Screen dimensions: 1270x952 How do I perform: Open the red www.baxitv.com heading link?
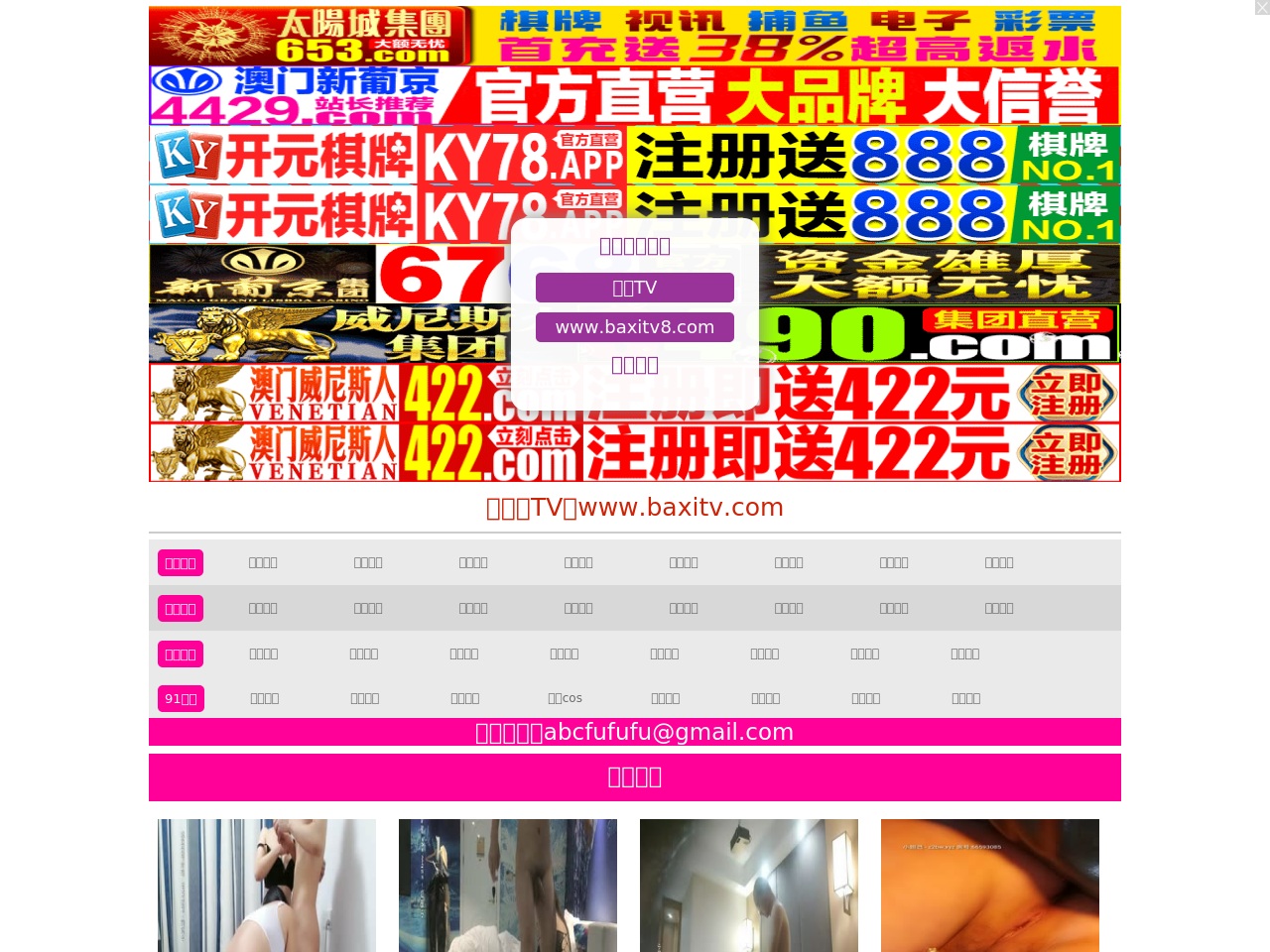635,508
